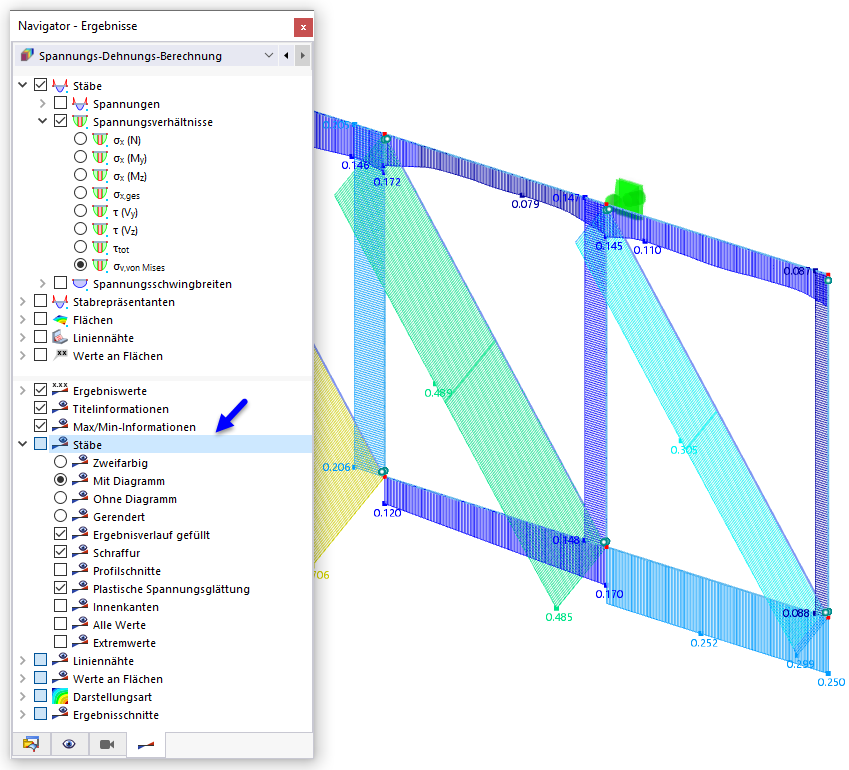
Task: Click the Spannungsverhältnisse icon
Action: [x=80, y=121]
